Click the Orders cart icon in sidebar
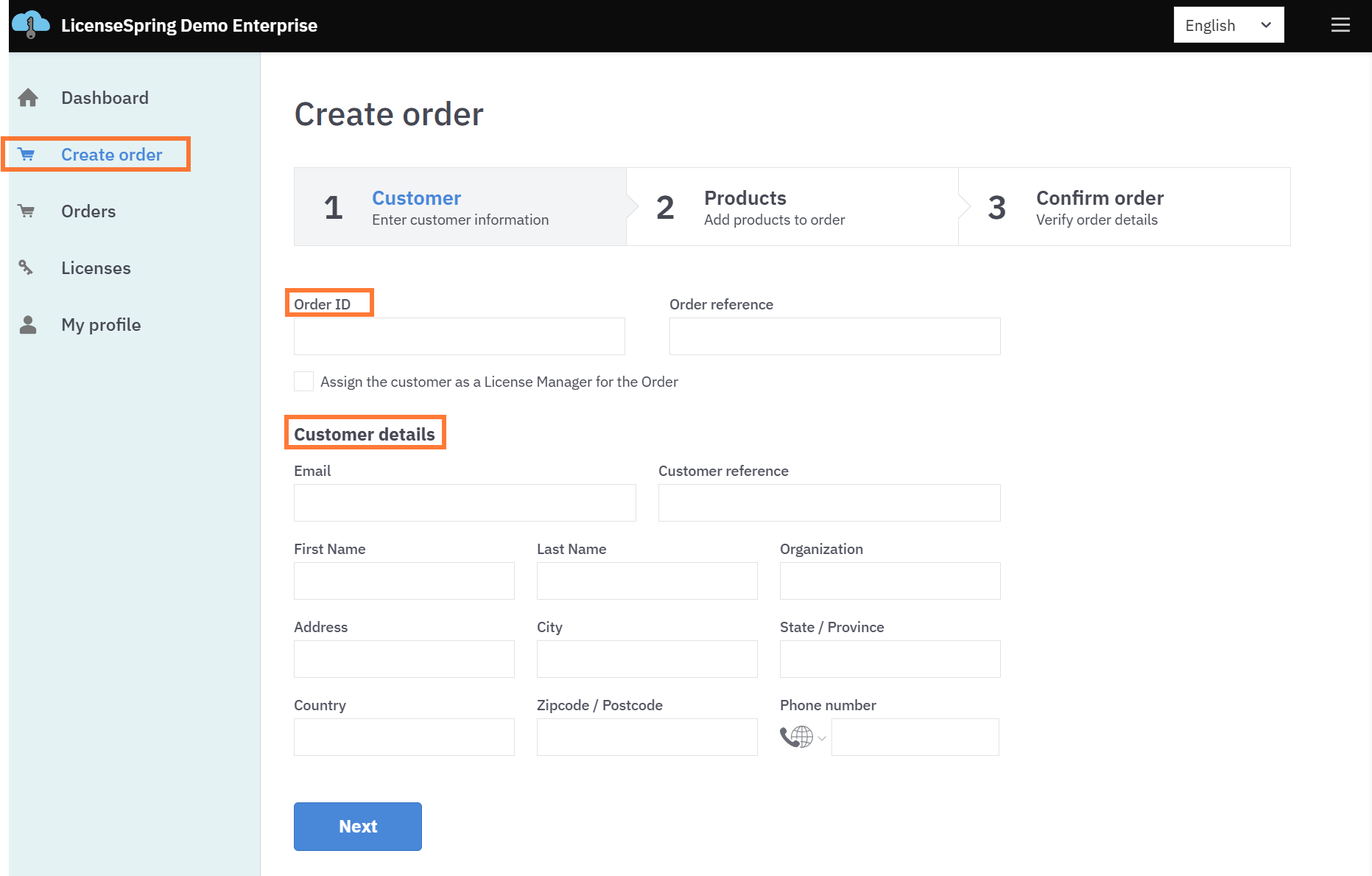Image resolution: width=1372 pixels, height=876 pixels. [27, 211]
